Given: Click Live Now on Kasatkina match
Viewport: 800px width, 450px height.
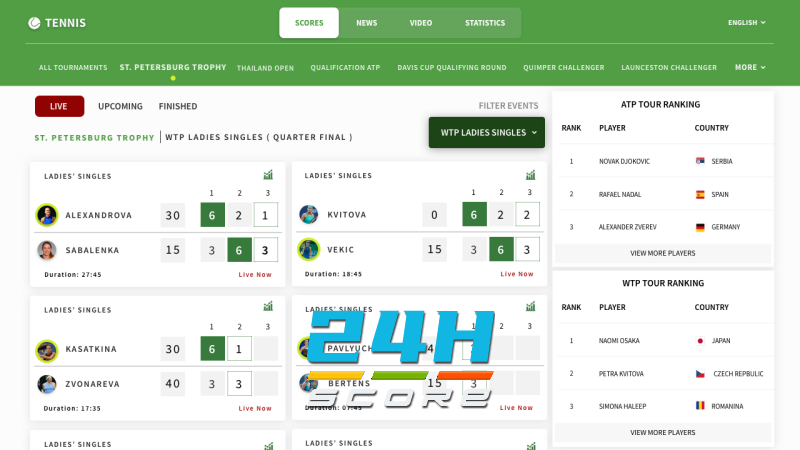Looking at the screenshot, I should [x=255, y=409].
